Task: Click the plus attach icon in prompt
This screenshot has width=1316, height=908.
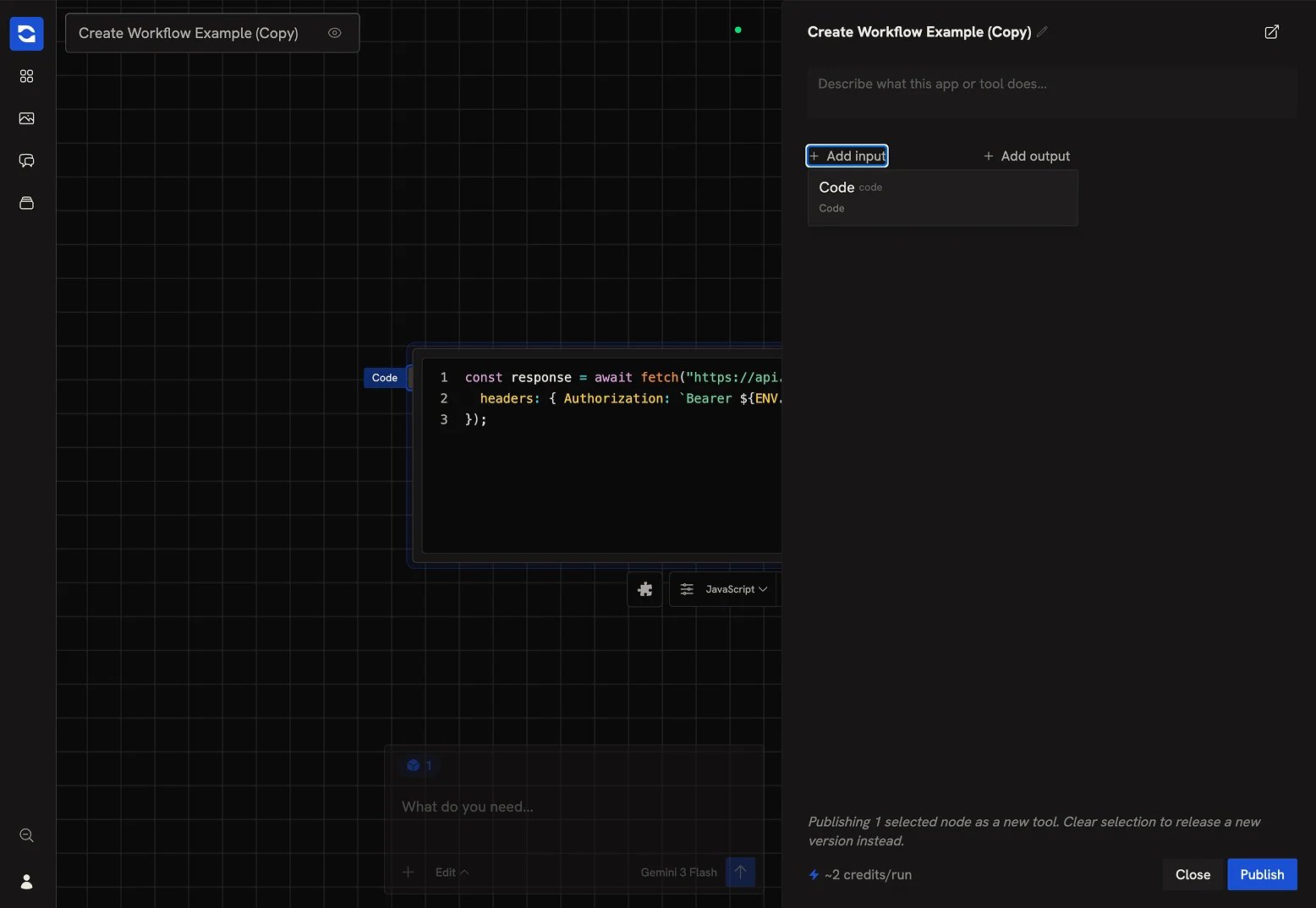Action: coord(408,872)
